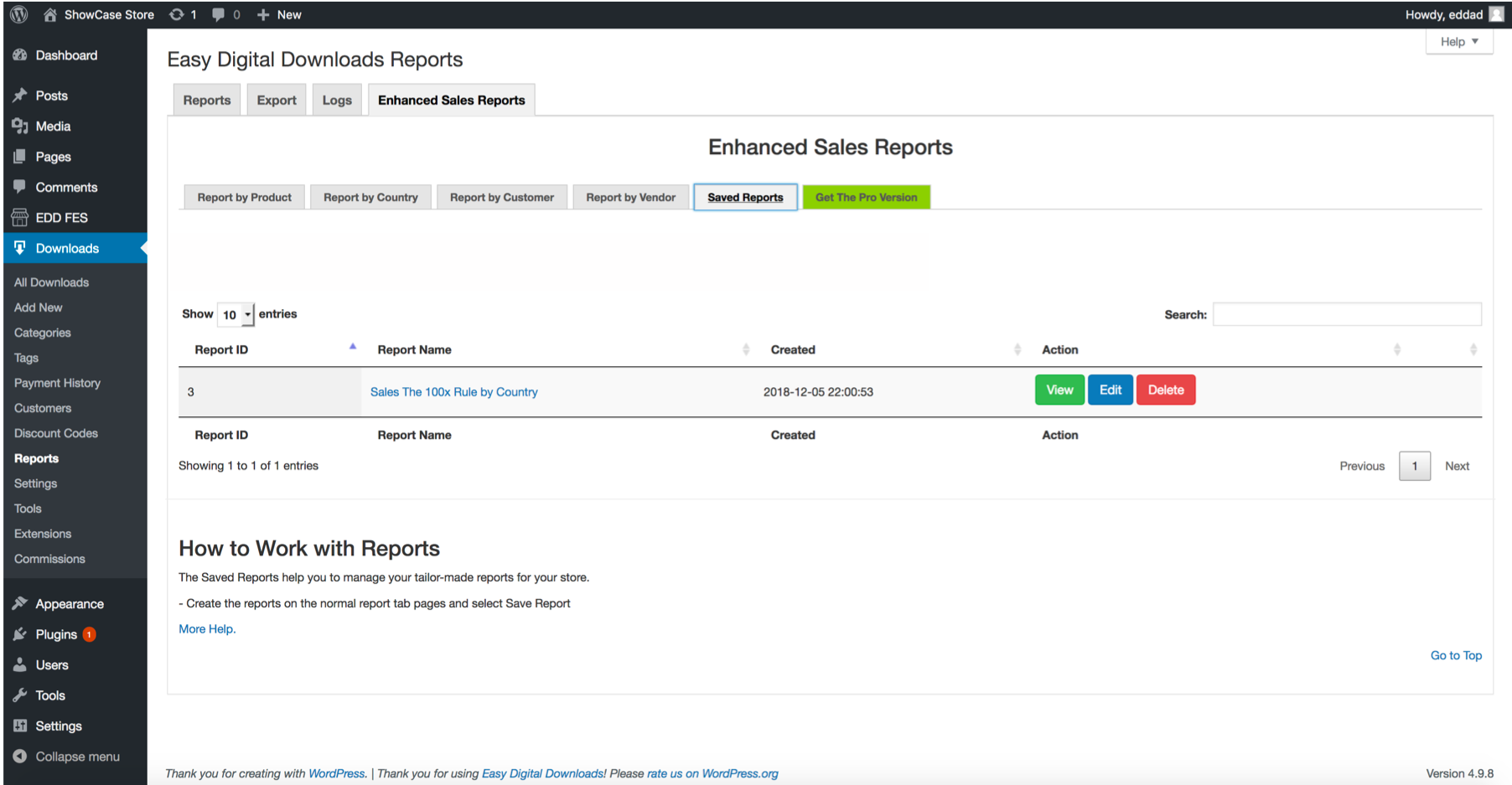
Task: Open comments bubble icon in admin bar
Action: tap(219, 14)
